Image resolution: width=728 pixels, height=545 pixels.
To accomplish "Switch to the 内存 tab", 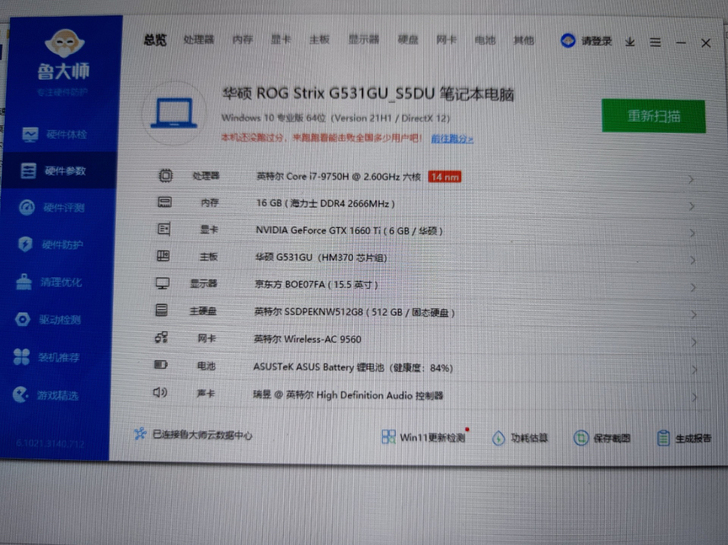I will pyautogui.click(x=243, y=40).
